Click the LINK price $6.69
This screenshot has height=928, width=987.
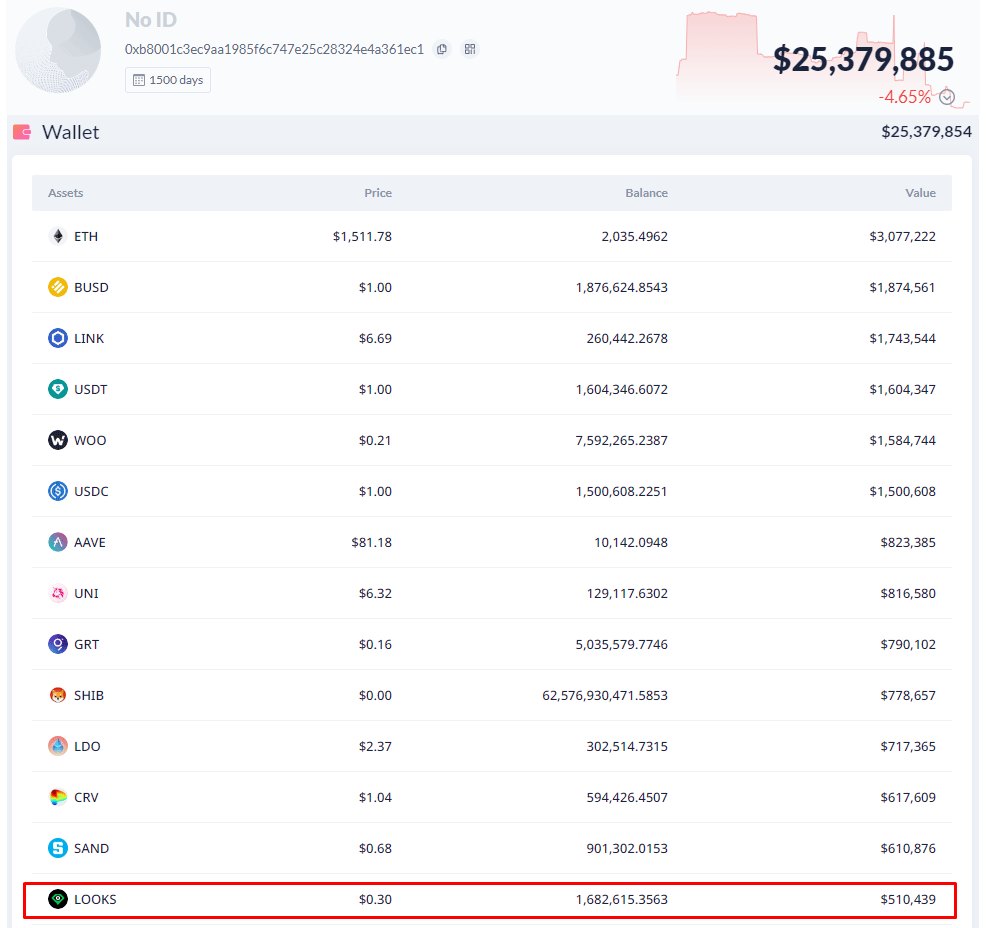pyautogui.click(x=375, y=339)
